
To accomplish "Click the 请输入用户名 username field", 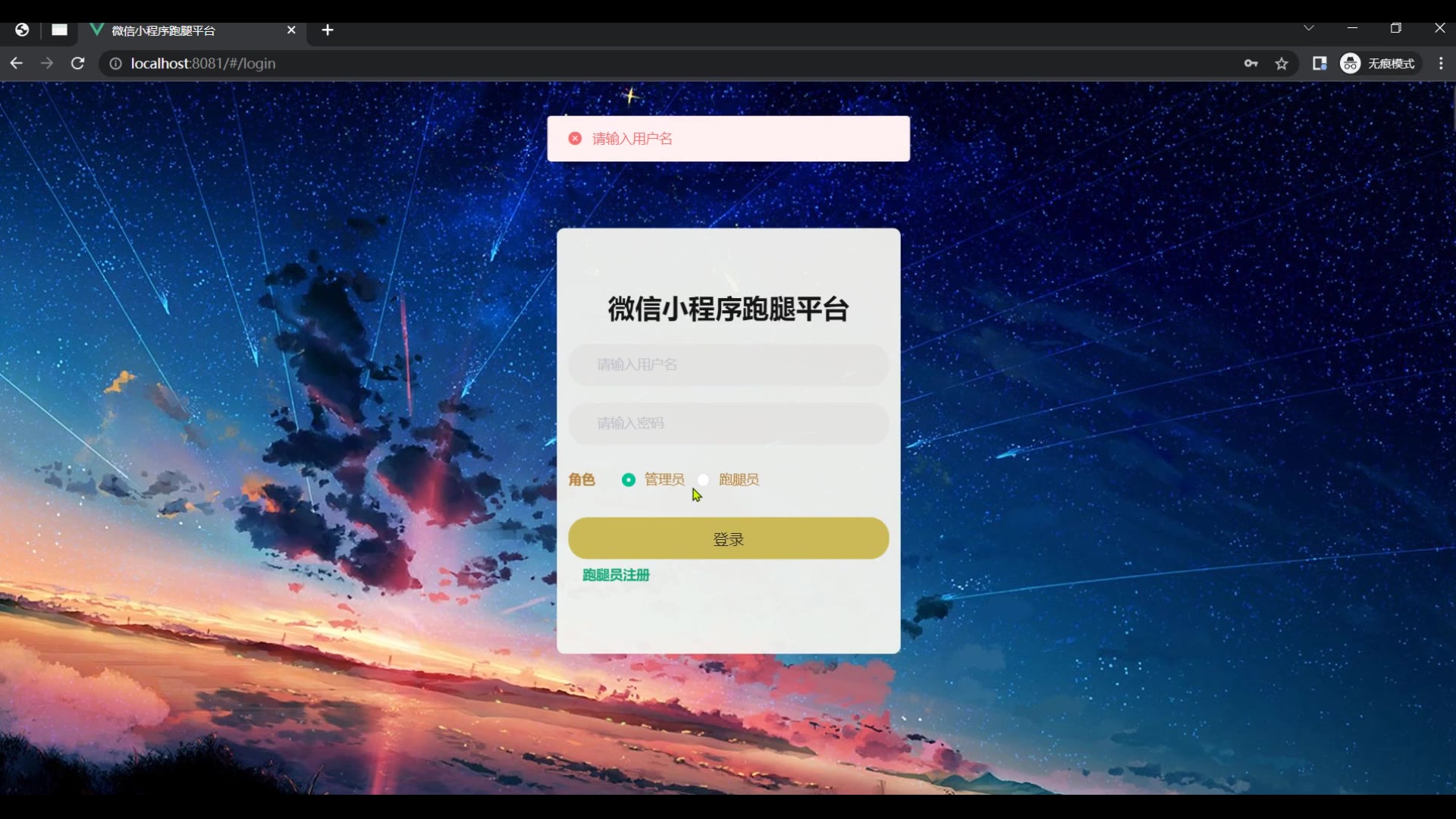I will click(x=728, y=365).
